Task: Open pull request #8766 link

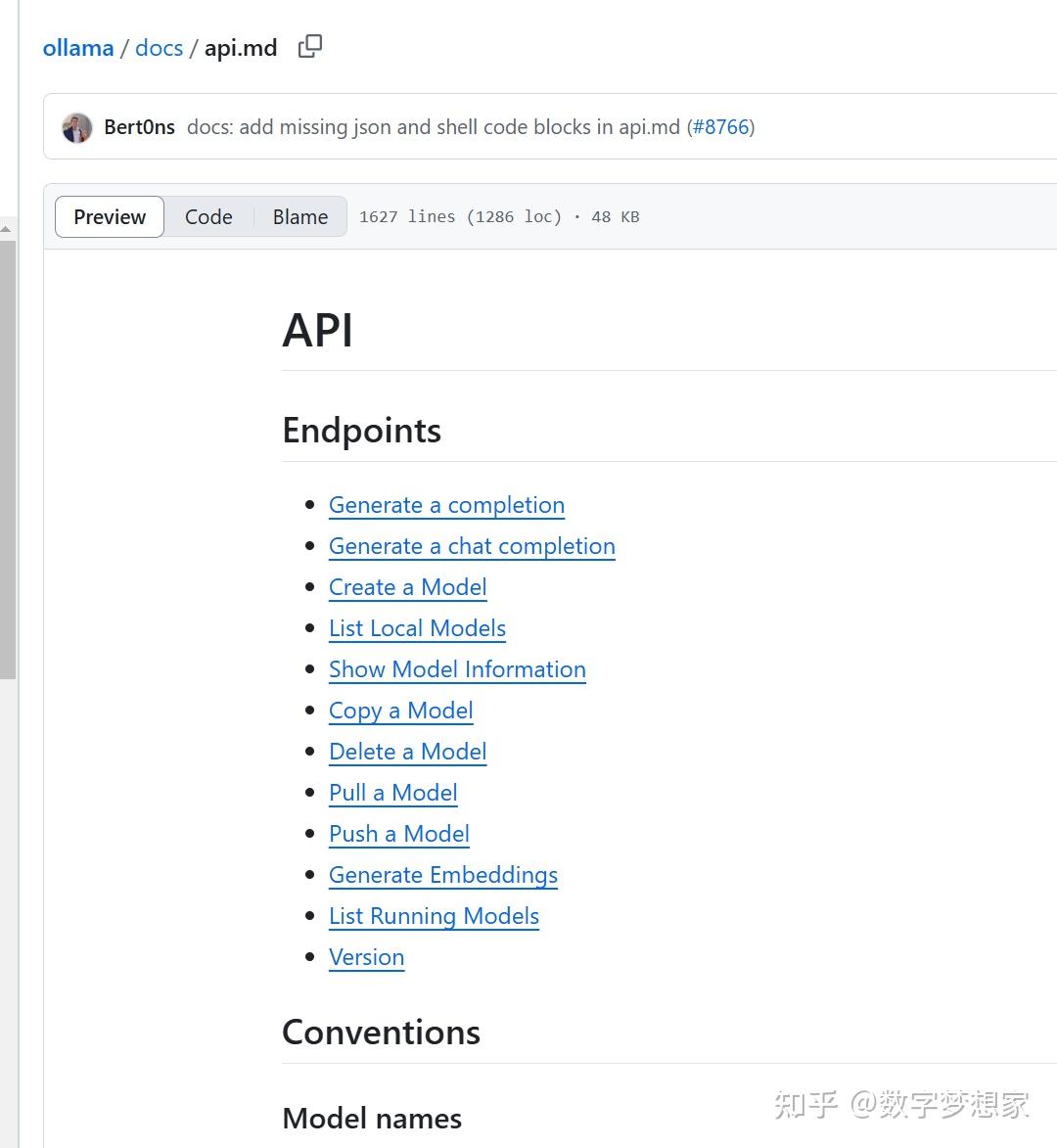Action: 721,127
